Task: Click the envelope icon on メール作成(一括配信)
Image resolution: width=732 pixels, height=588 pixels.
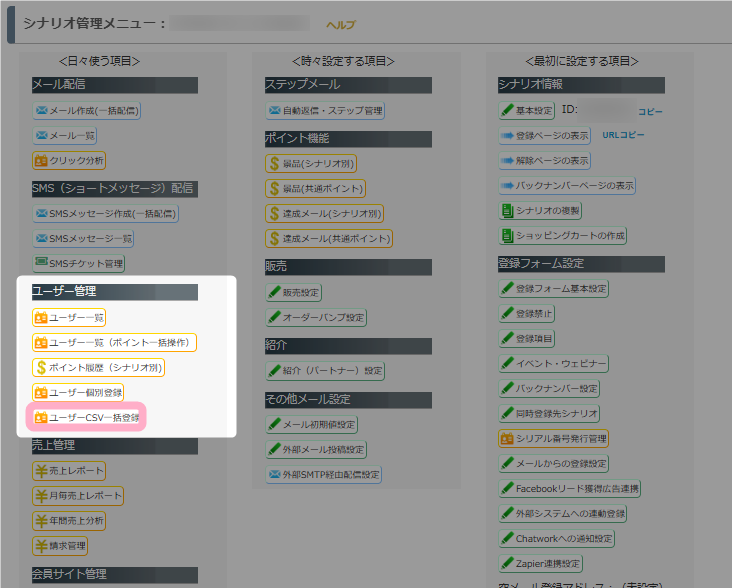Action: pyautogui.click(x=41, y=110)
